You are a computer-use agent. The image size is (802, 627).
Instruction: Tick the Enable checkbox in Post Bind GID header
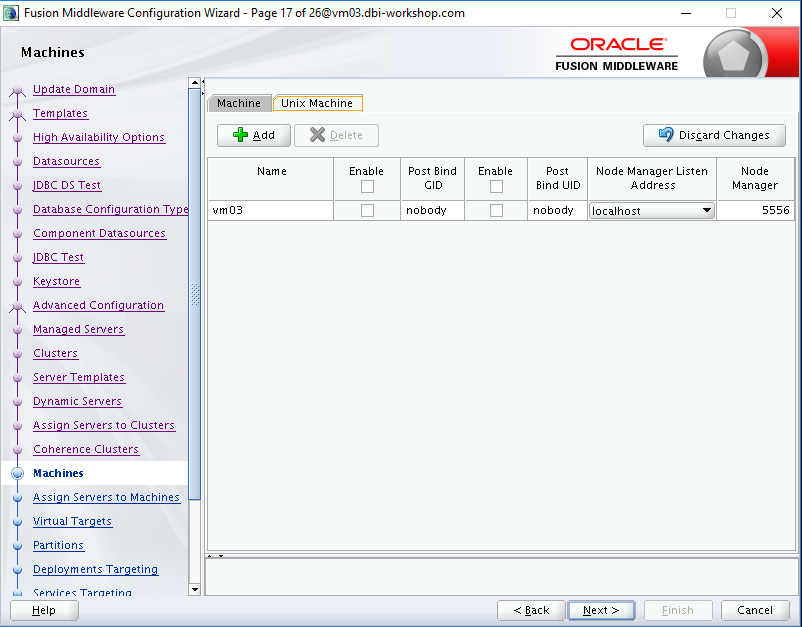[367, 187]
